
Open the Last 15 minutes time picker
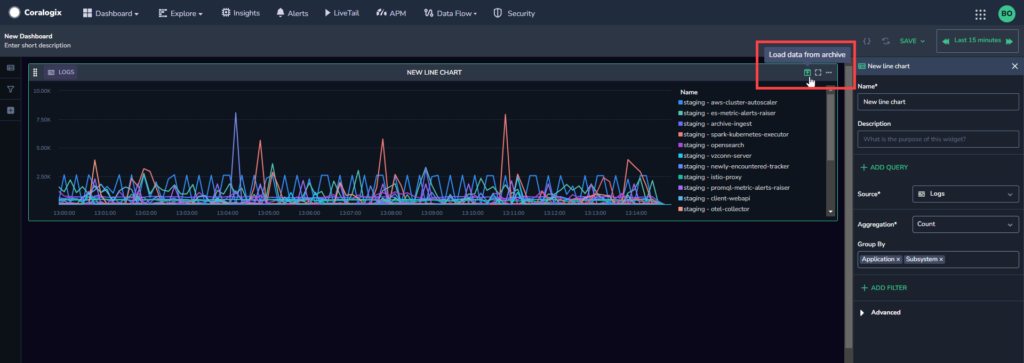coord(977,40)
